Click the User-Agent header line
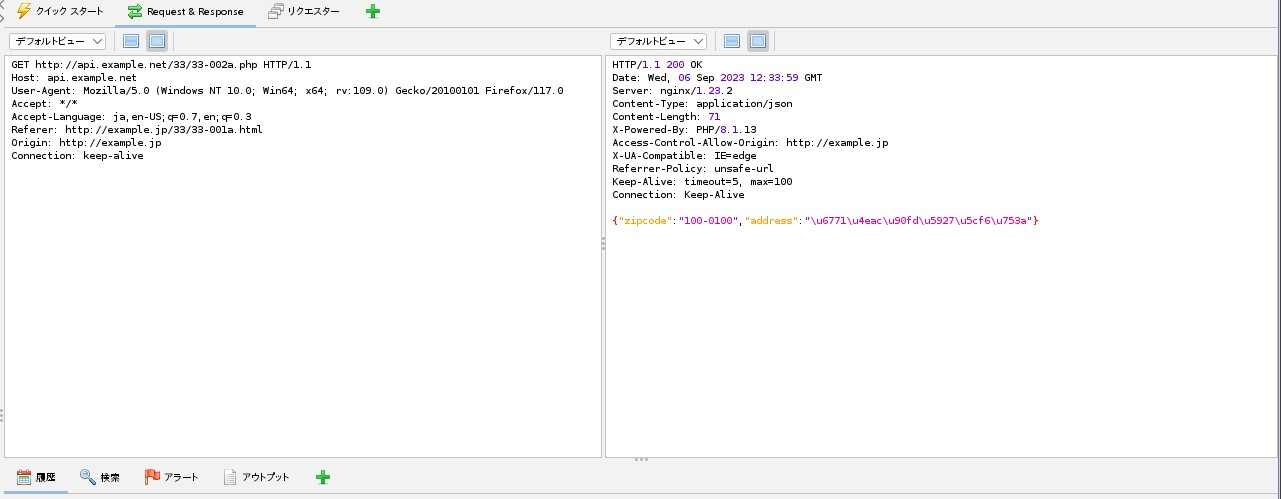Image resolution: width=1281 pixels, height=499 pixels. coord(287,90)
